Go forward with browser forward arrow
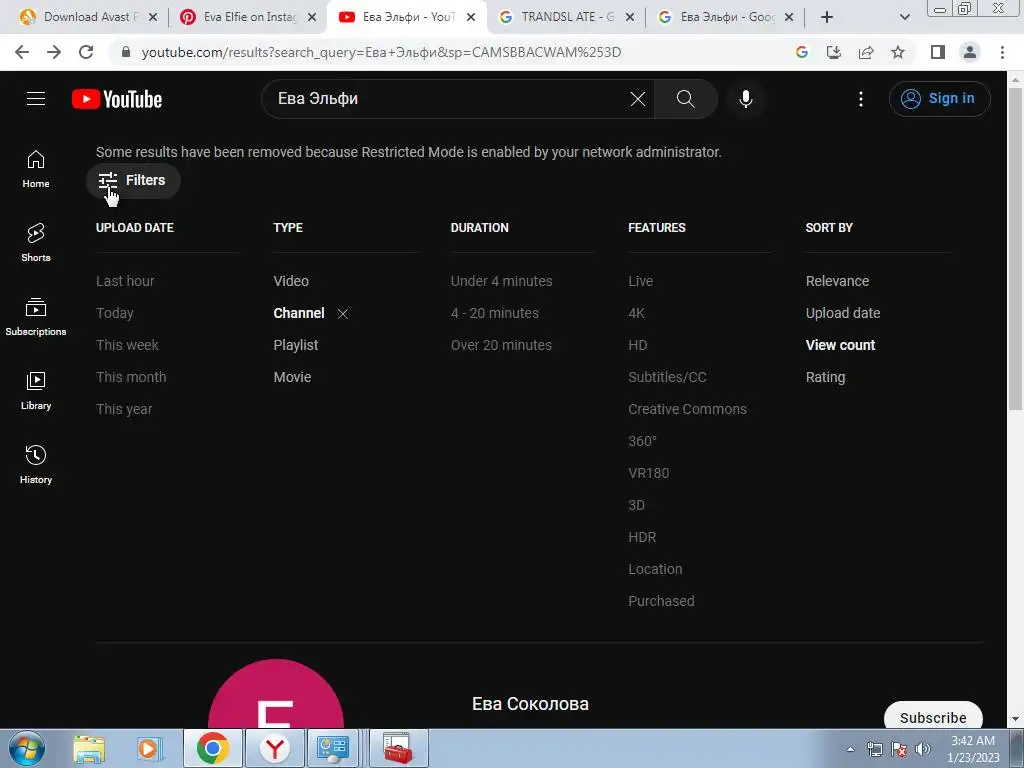1024x768 pixels. coord(54,52)
